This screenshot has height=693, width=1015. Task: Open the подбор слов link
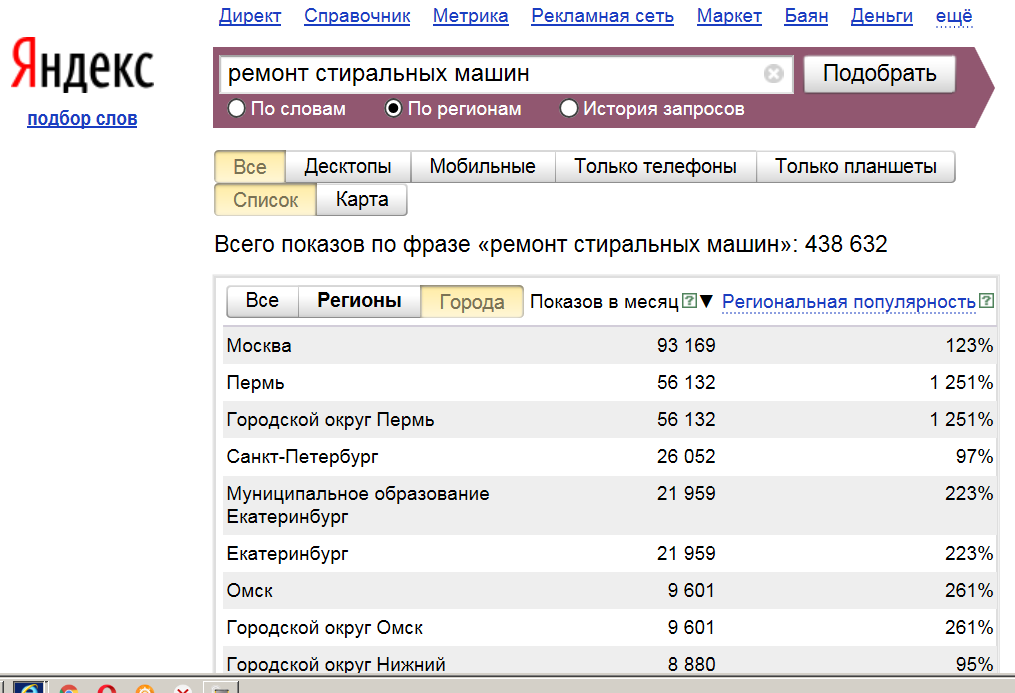click(x=82, y=119)
